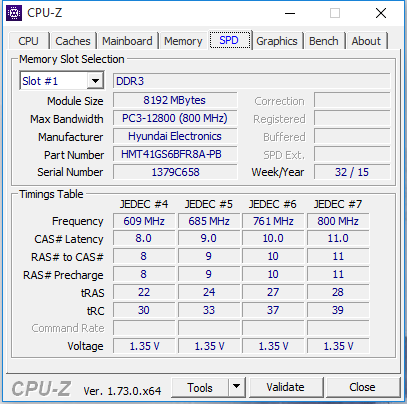This screenshot has width=407, height=404.
Task: Select the Slot #1 combo box
Action: tap(62, 81)
